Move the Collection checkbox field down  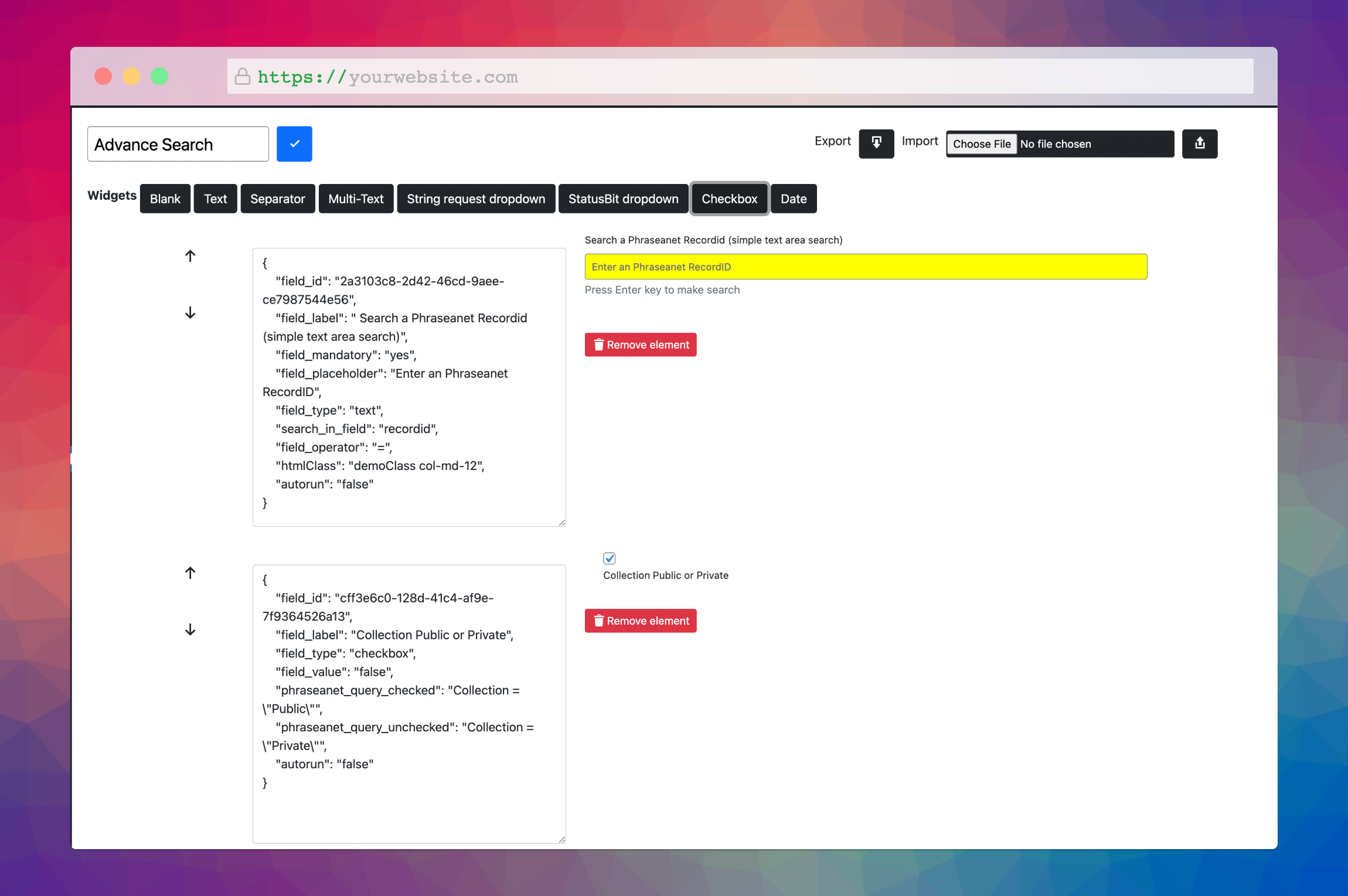click(190, 630)
